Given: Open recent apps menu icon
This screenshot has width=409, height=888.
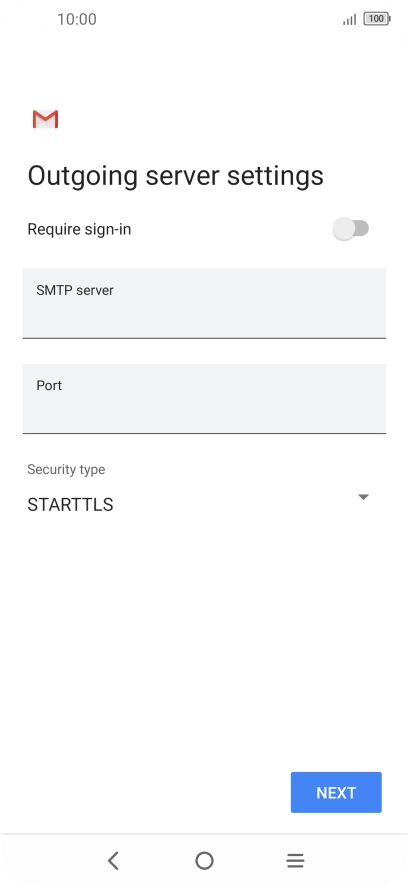Looking at the screenshot, I should pyautogui.click(x=295, y=860).
